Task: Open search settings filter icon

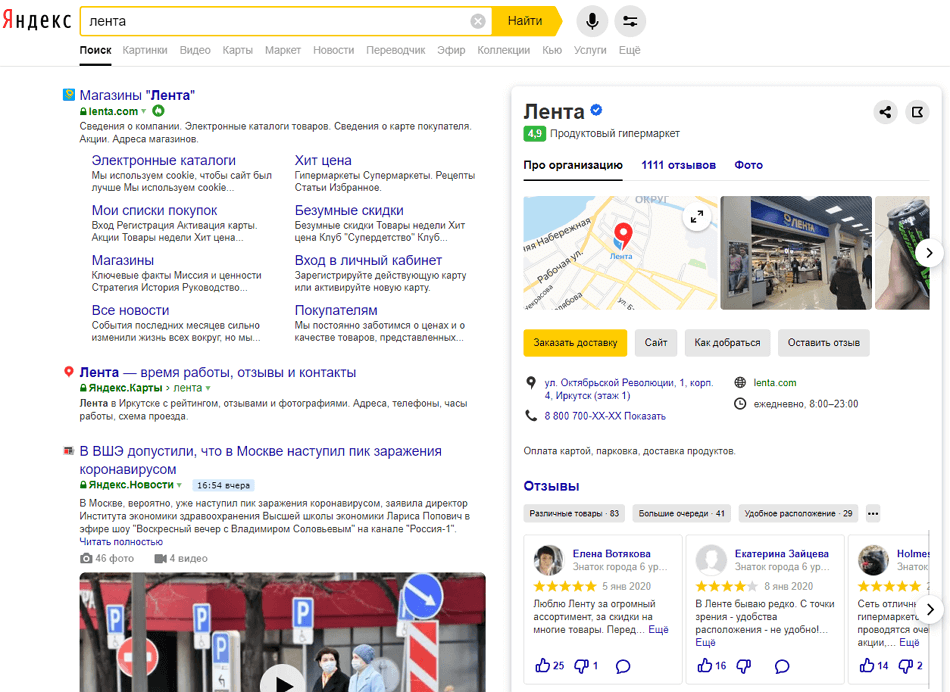Action: [630, 21]
